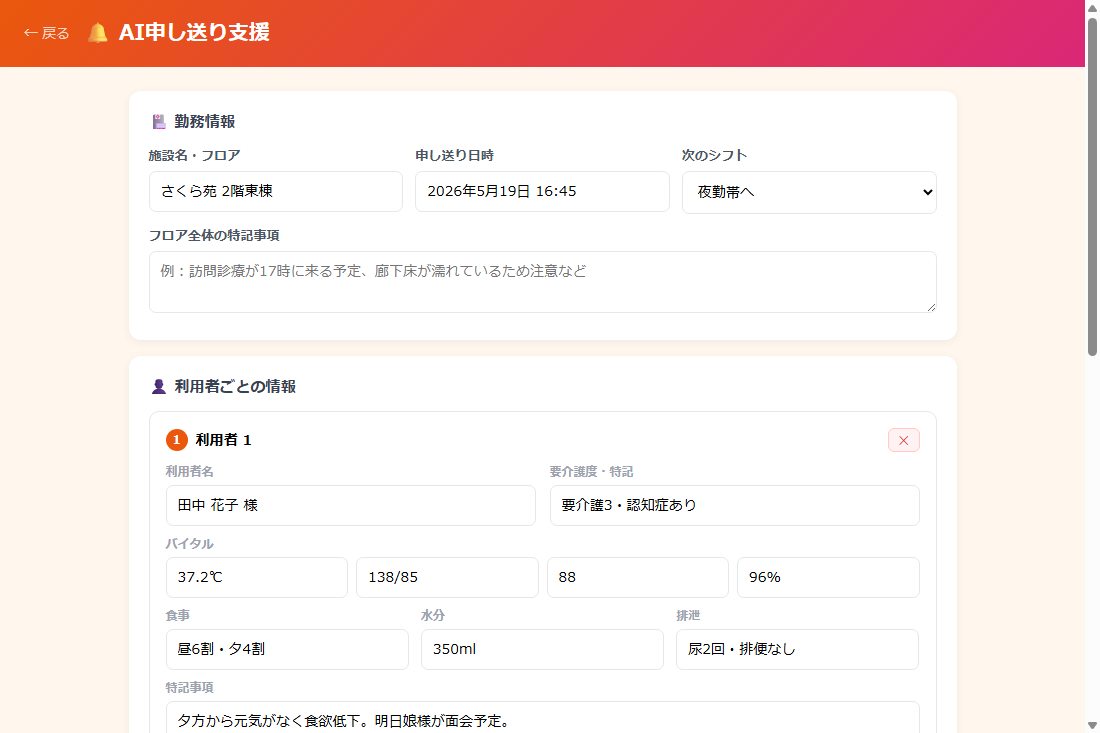1100x733 pixels.
Task: Edit the 食事 field 昼6割・夕4割
Action: coord(287,650)
